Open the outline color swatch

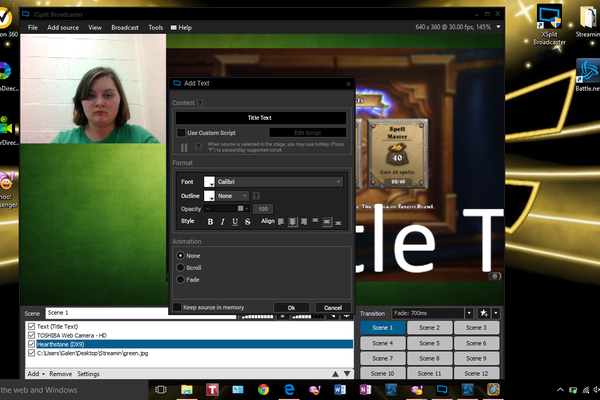[209, 196]
